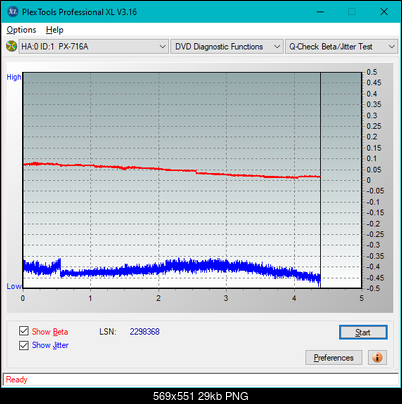Image resolution: width=402 pixels, height=404 pixels.
Task: Click the High label beside the graph
Action: tap(14, 77)
